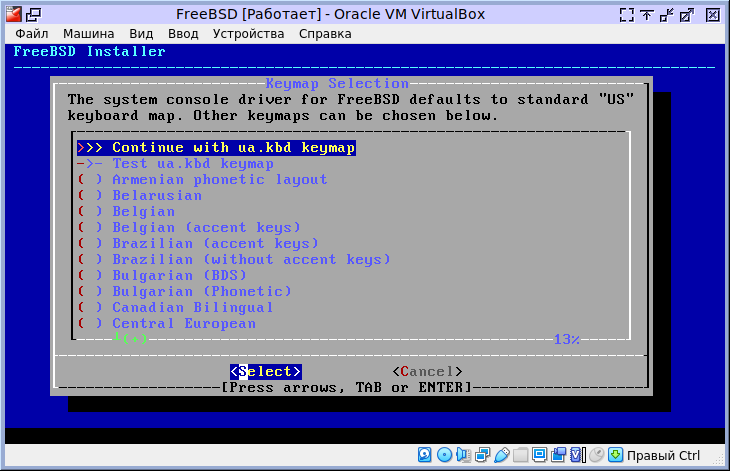Click the green keyboard capture arrow icon
The height and width of the screenshot is (471, 730).
point(615,455)
